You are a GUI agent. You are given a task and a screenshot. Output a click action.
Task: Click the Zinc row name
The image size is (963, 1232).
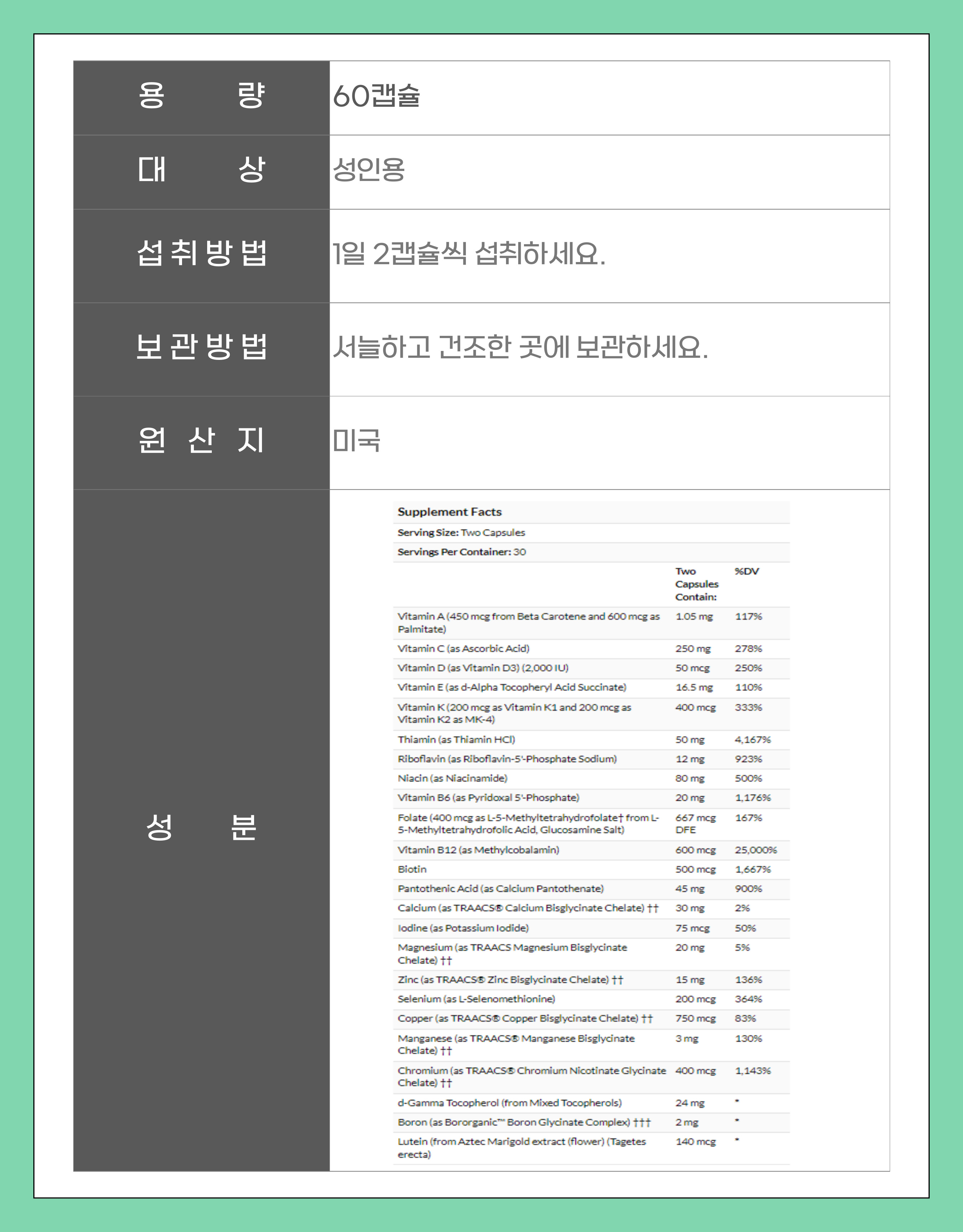[510, 980]
